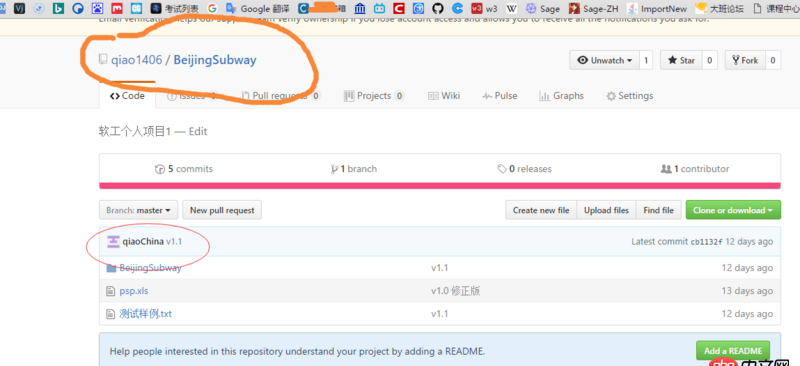This screenshot has height=366, width=800.
Task: Switch to the Projects tab
Action: pyautogui.click(x=374, y=96)
